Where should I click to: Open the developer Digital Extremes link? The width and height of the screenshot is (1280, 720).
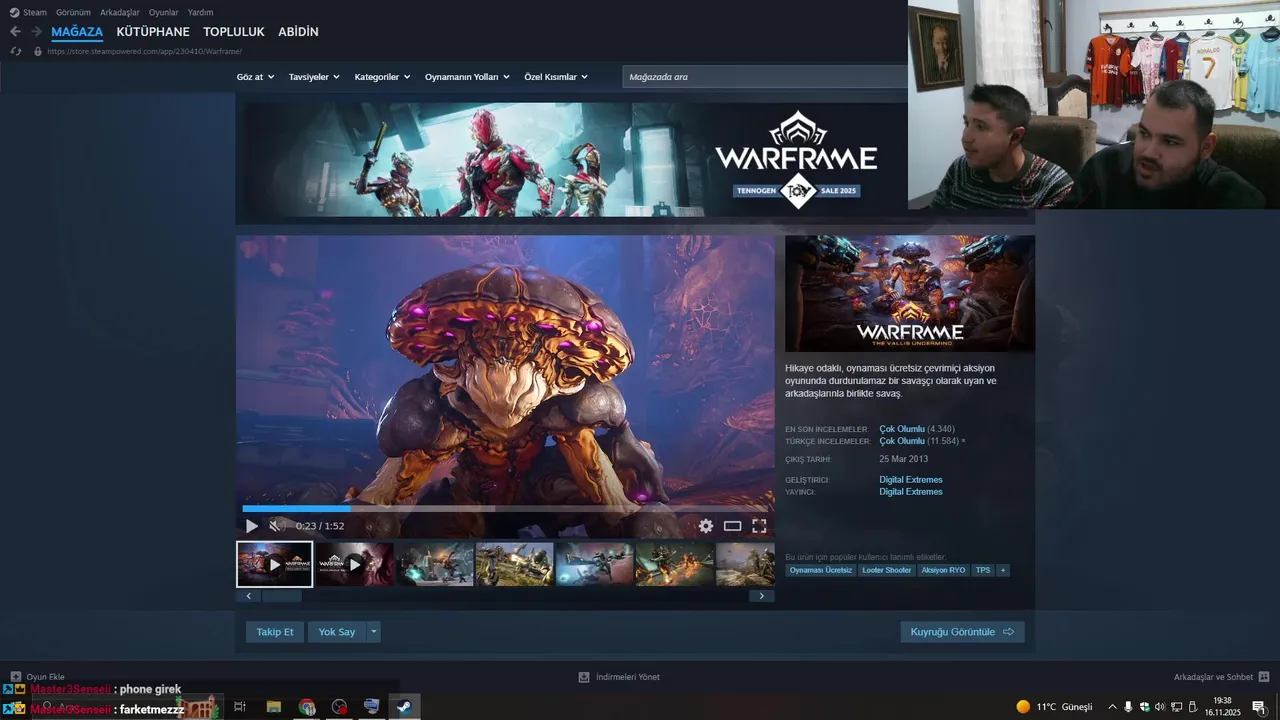click(x=911, y=480)
